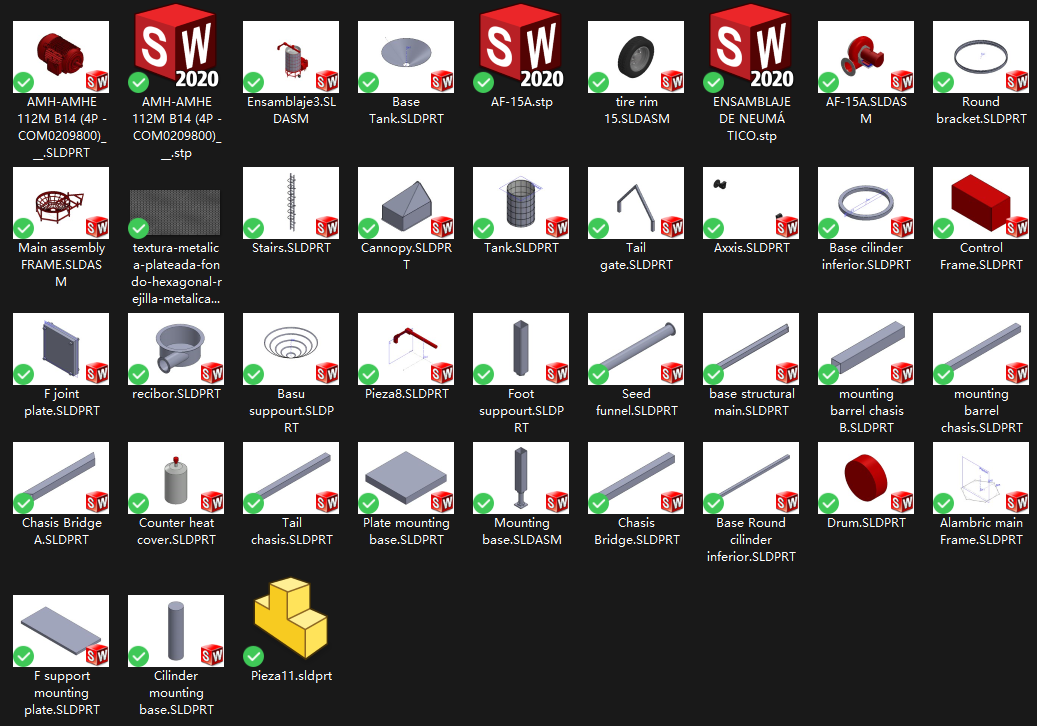Click the 'Stairs.SLDPRT' file name text
This screenshot has height=726, width=1037.
[x=291, y=247]
